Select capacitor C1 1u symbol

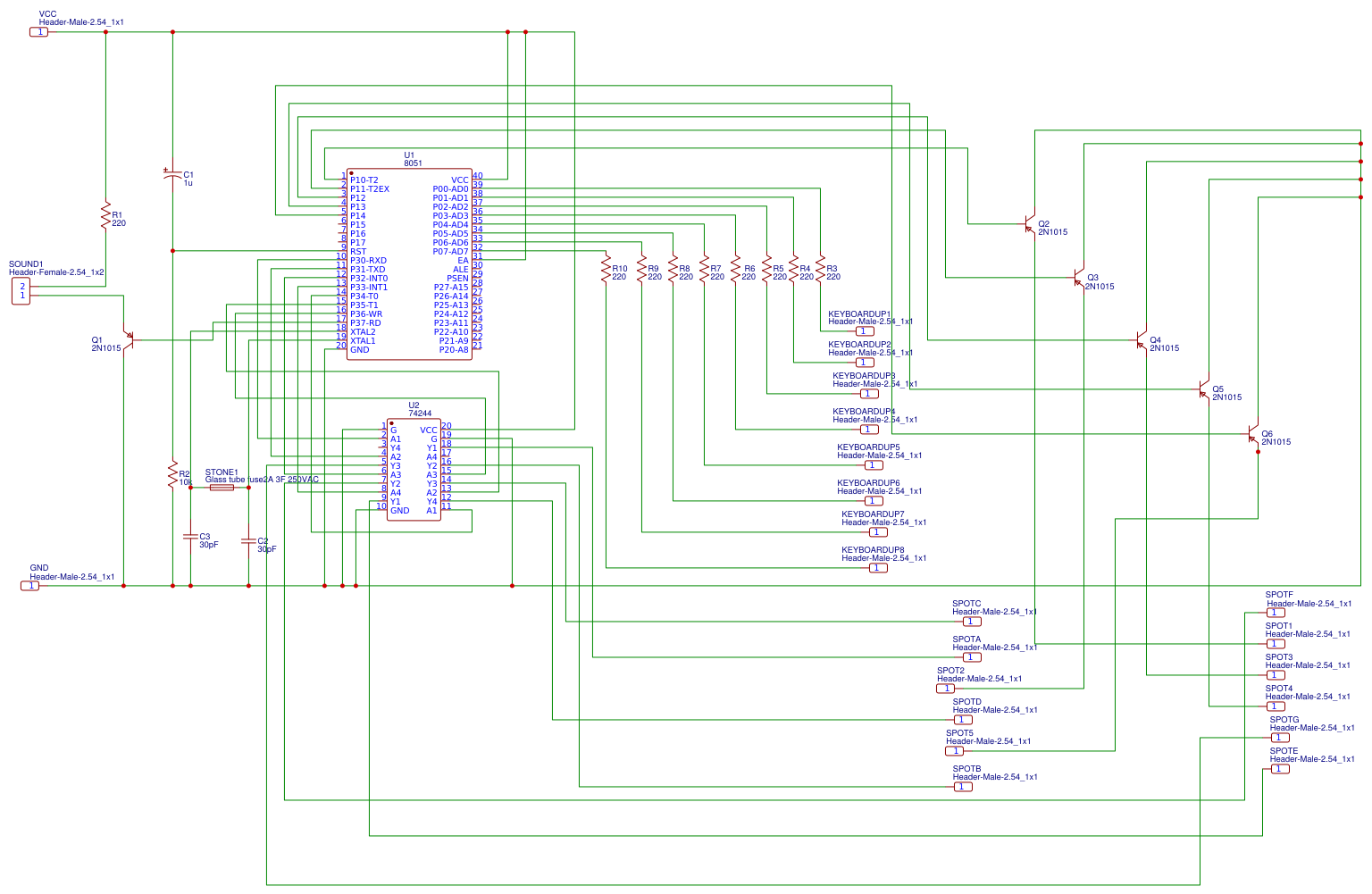[x=172, y=177]
